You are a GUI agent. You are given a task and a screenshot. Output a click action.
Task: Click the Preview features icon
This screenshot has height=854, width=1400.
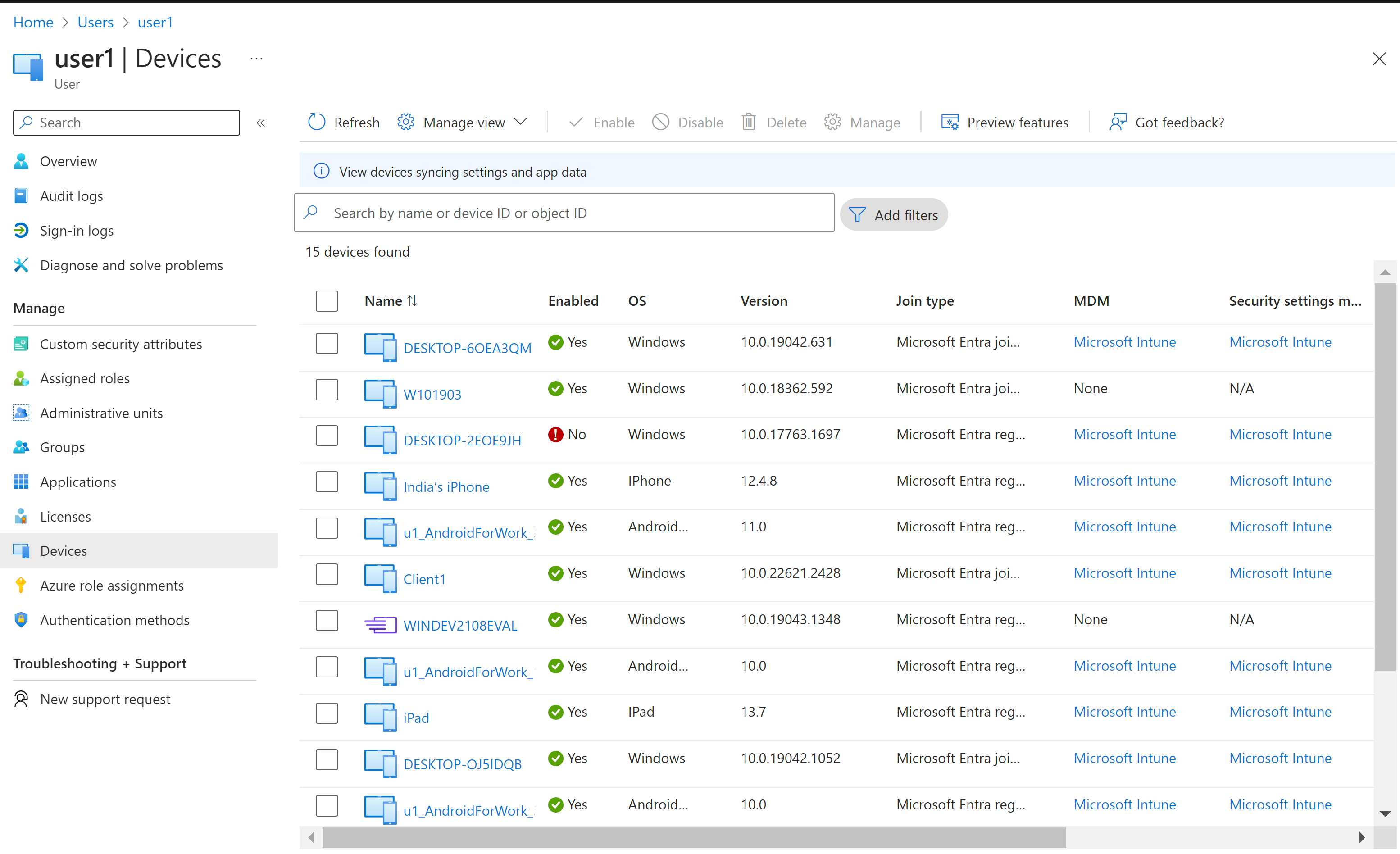tap(950, 122)
